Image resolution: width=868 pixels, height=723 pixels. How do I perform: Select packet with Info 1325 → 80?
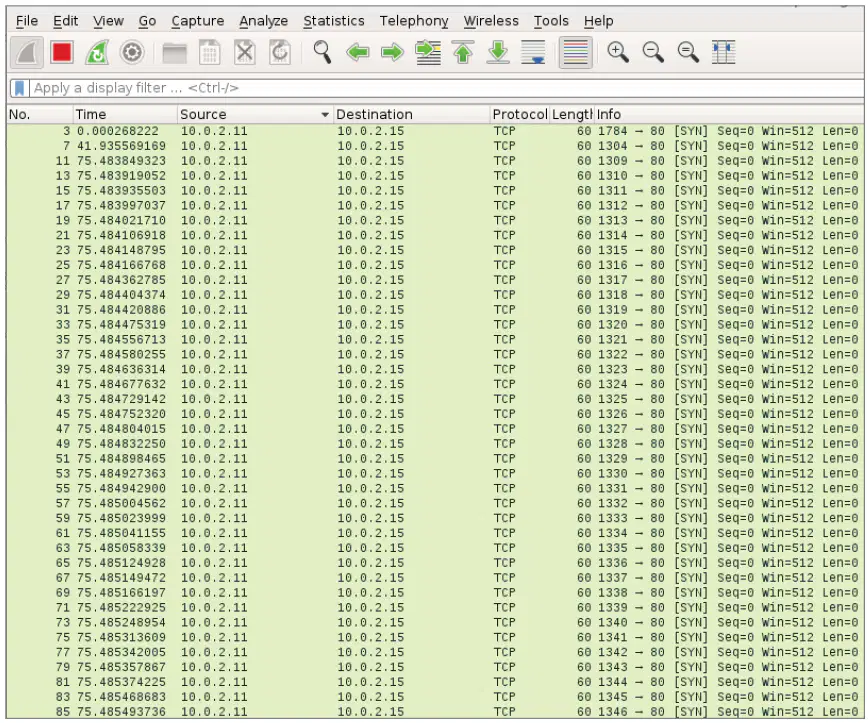(x=435, y=399)
